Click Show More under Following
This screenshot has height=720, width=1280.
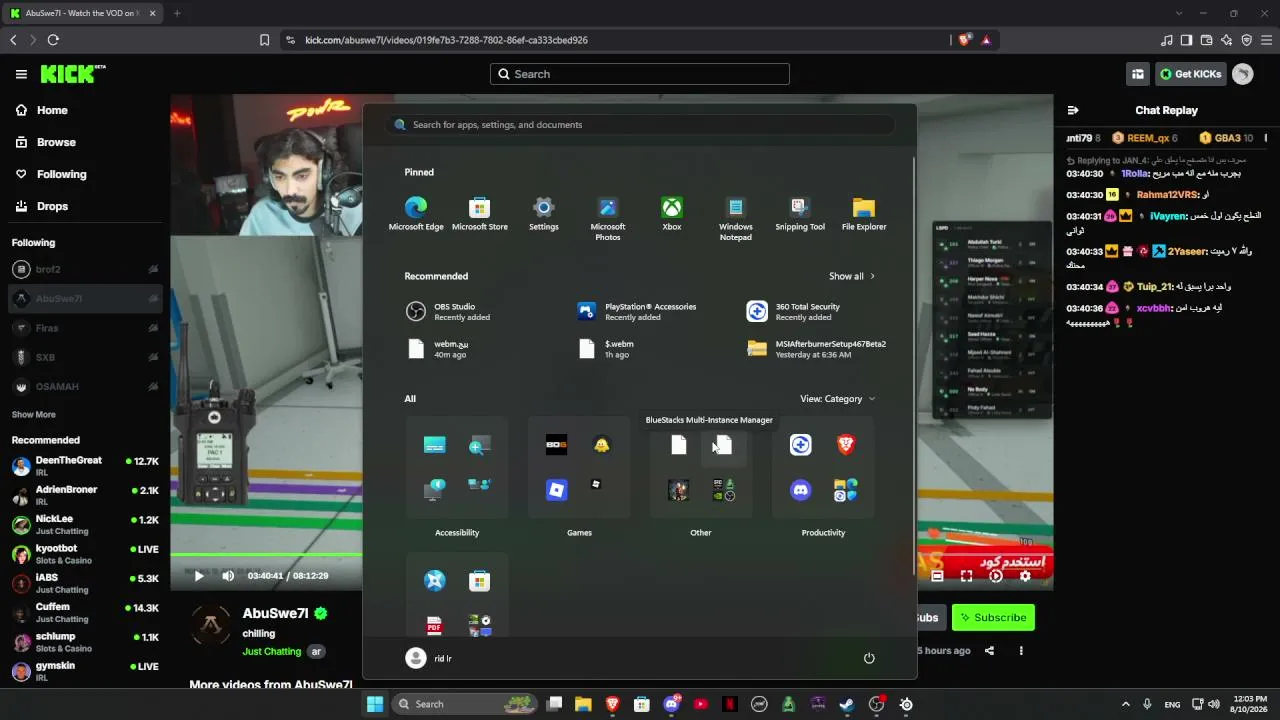34,414
